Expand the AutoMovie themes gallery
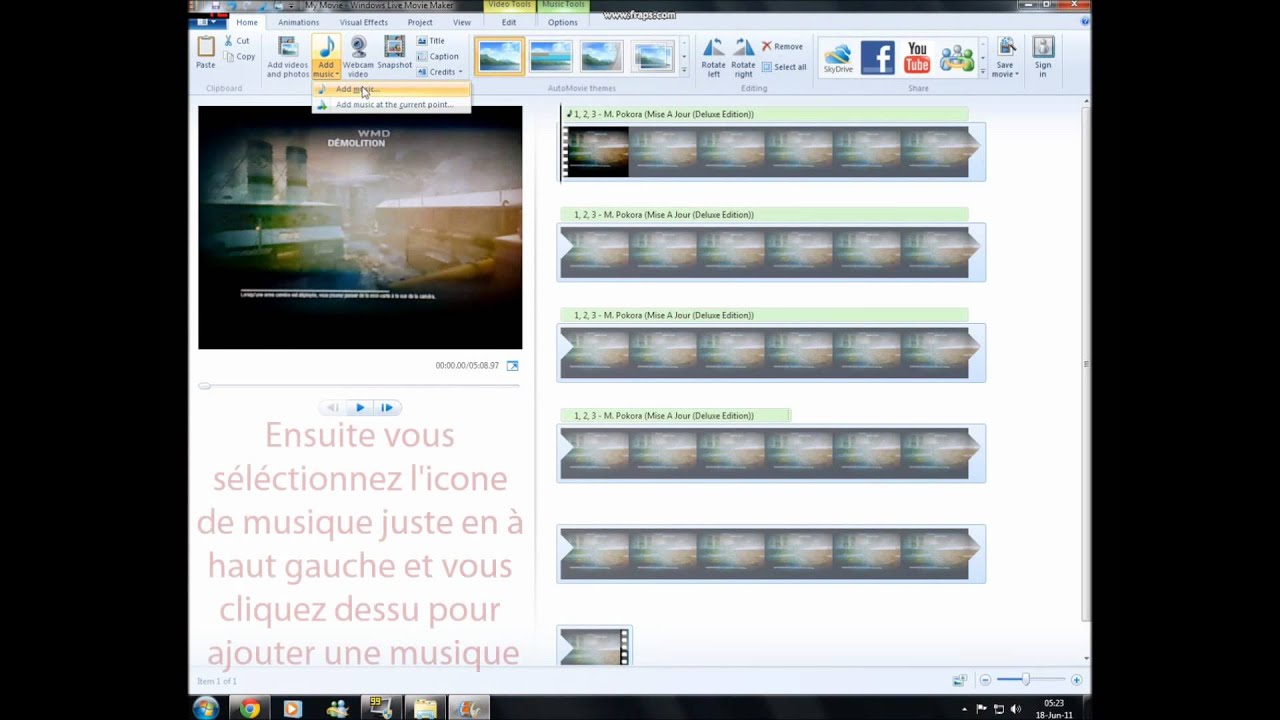The image size is (1280, 720). [x=684, y=72]
